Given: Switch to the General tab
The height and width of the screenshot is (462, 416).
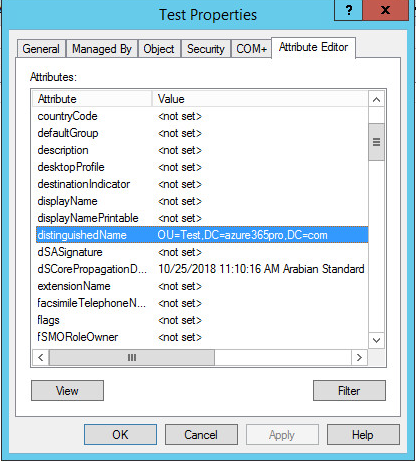Looking at the screenshot, I should pos(41,49).
